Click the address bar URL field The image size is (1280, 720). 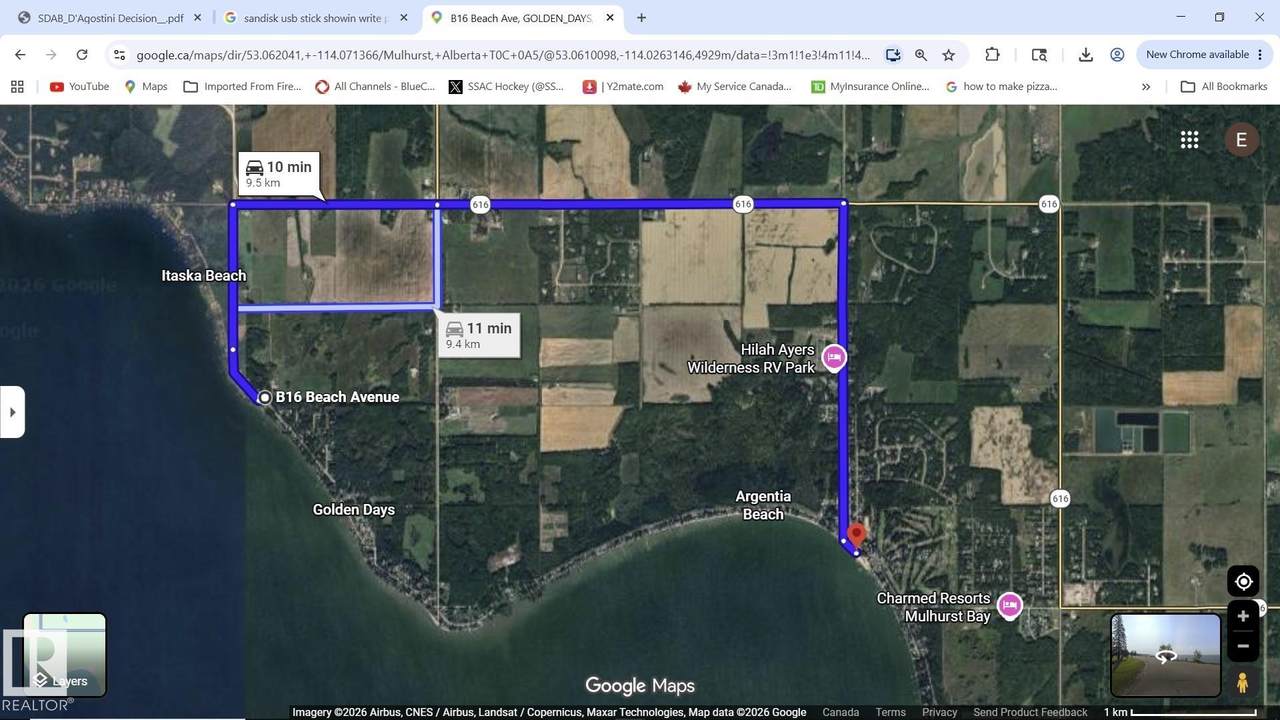coord(503,55)
